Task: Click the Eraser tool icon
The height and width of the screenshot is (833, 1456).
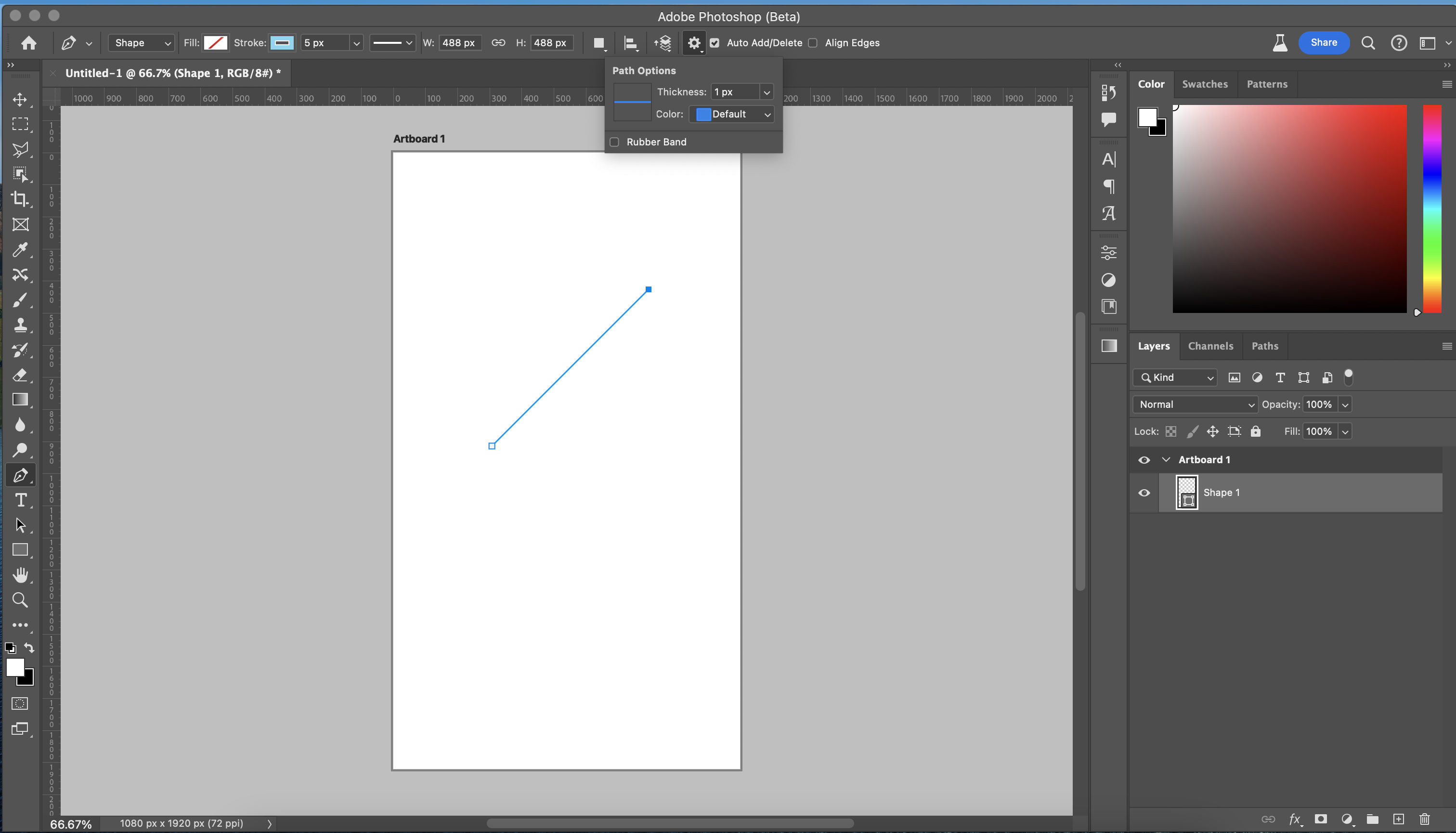Action: click(x=20, y=375)
